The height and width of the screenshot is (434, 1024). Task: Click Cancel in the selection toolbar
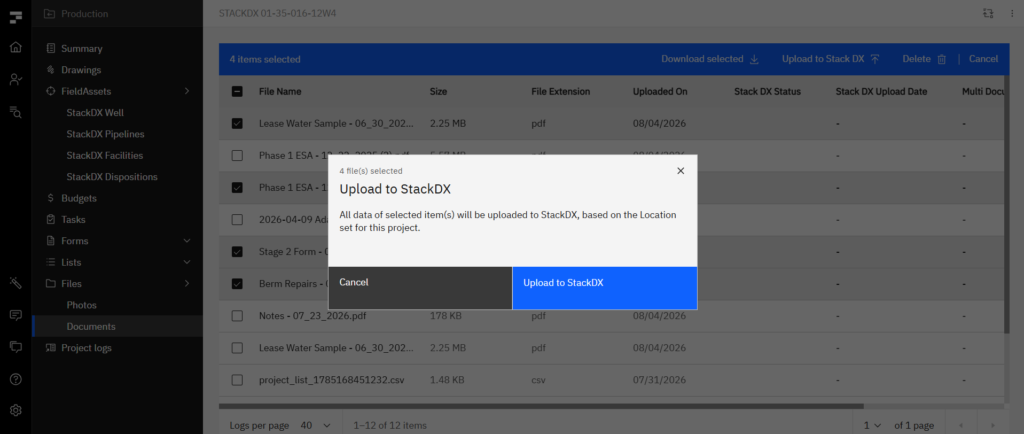983,59
